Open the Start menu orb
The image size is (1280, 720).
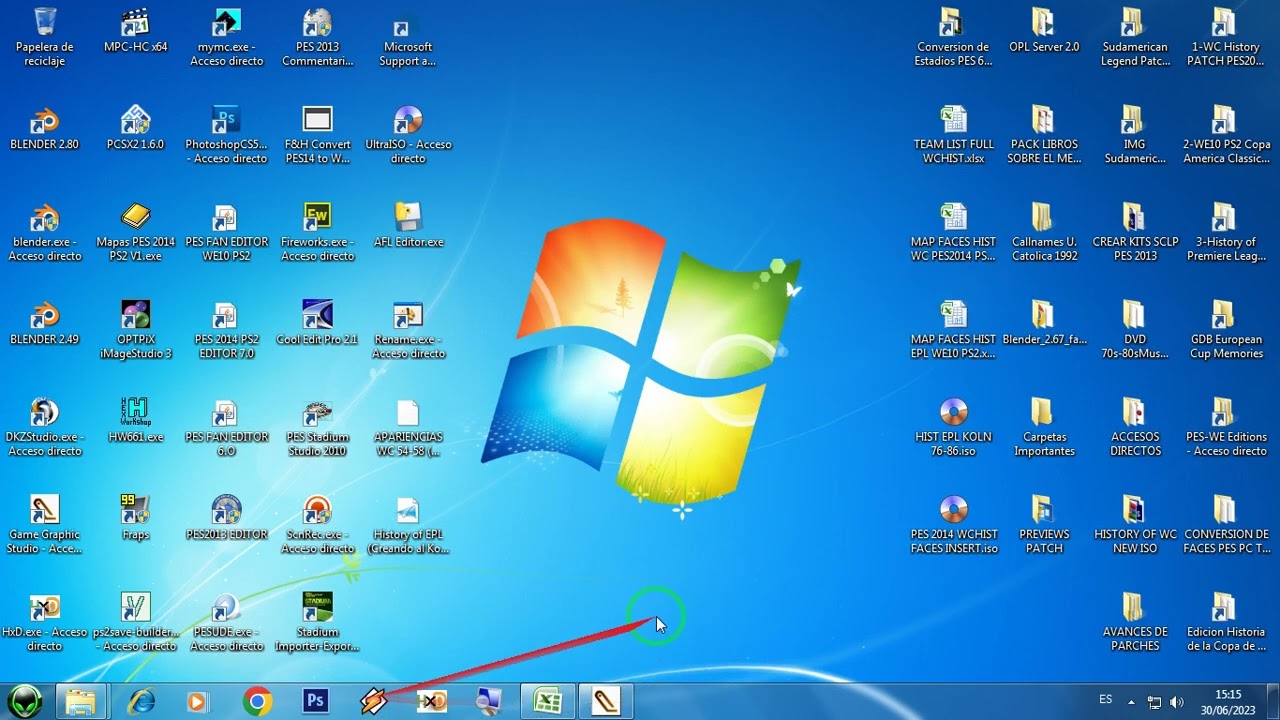pyautogui.click(x=25, y=701)
